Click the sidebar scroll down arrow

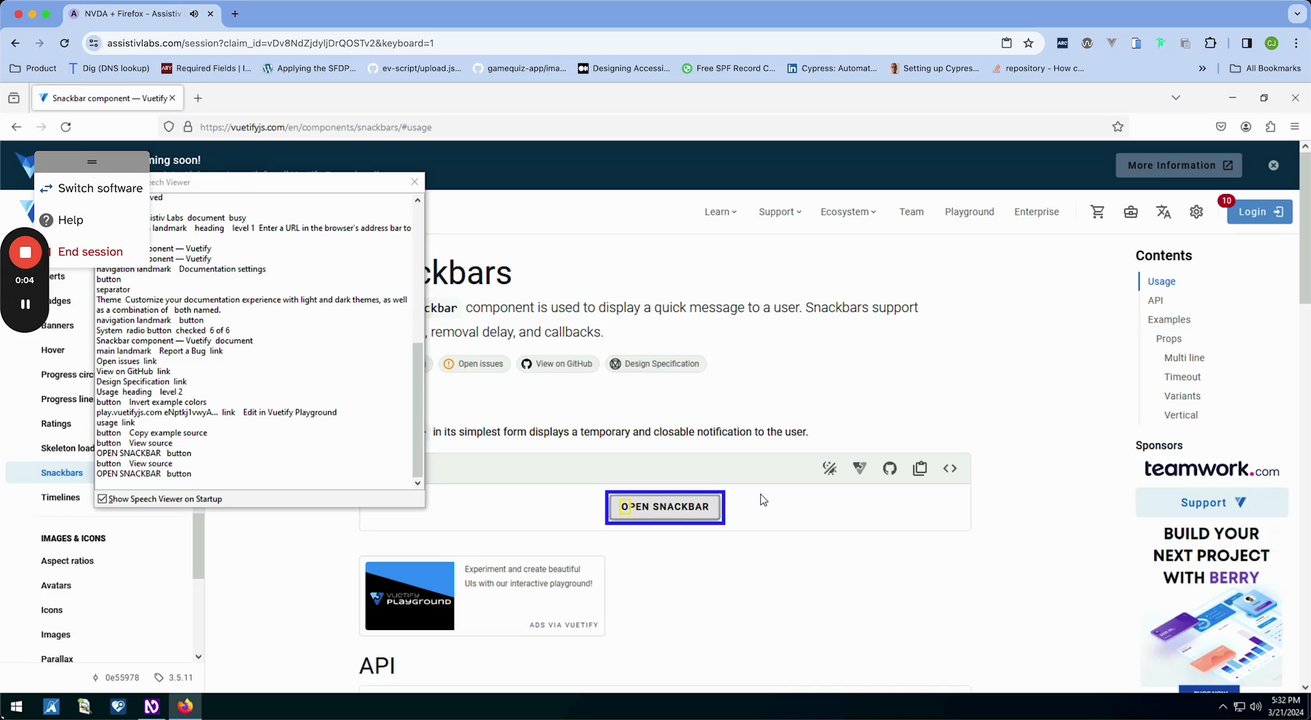pyautogui.click(x=198, y=657)
